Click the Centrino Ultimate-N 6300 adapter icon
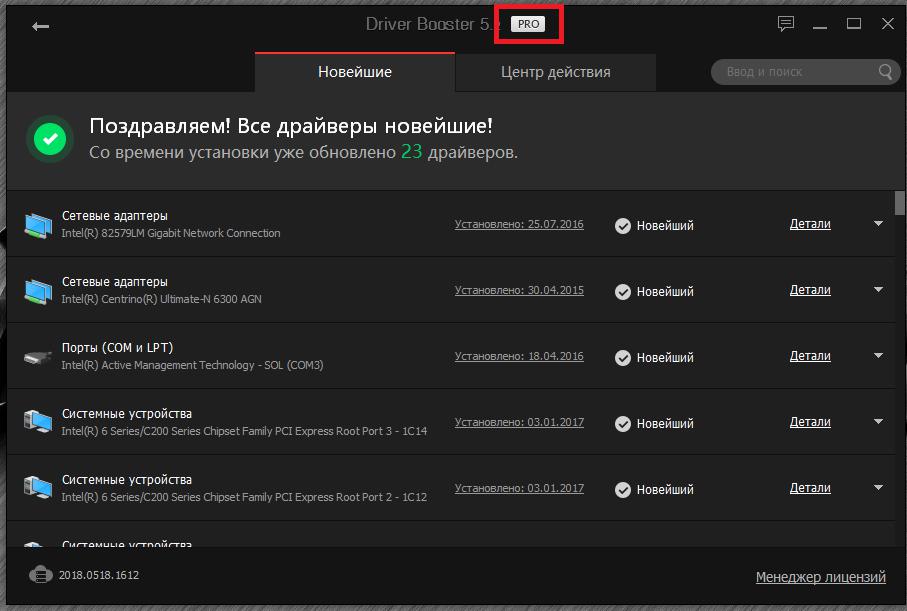 coord(38,291)
